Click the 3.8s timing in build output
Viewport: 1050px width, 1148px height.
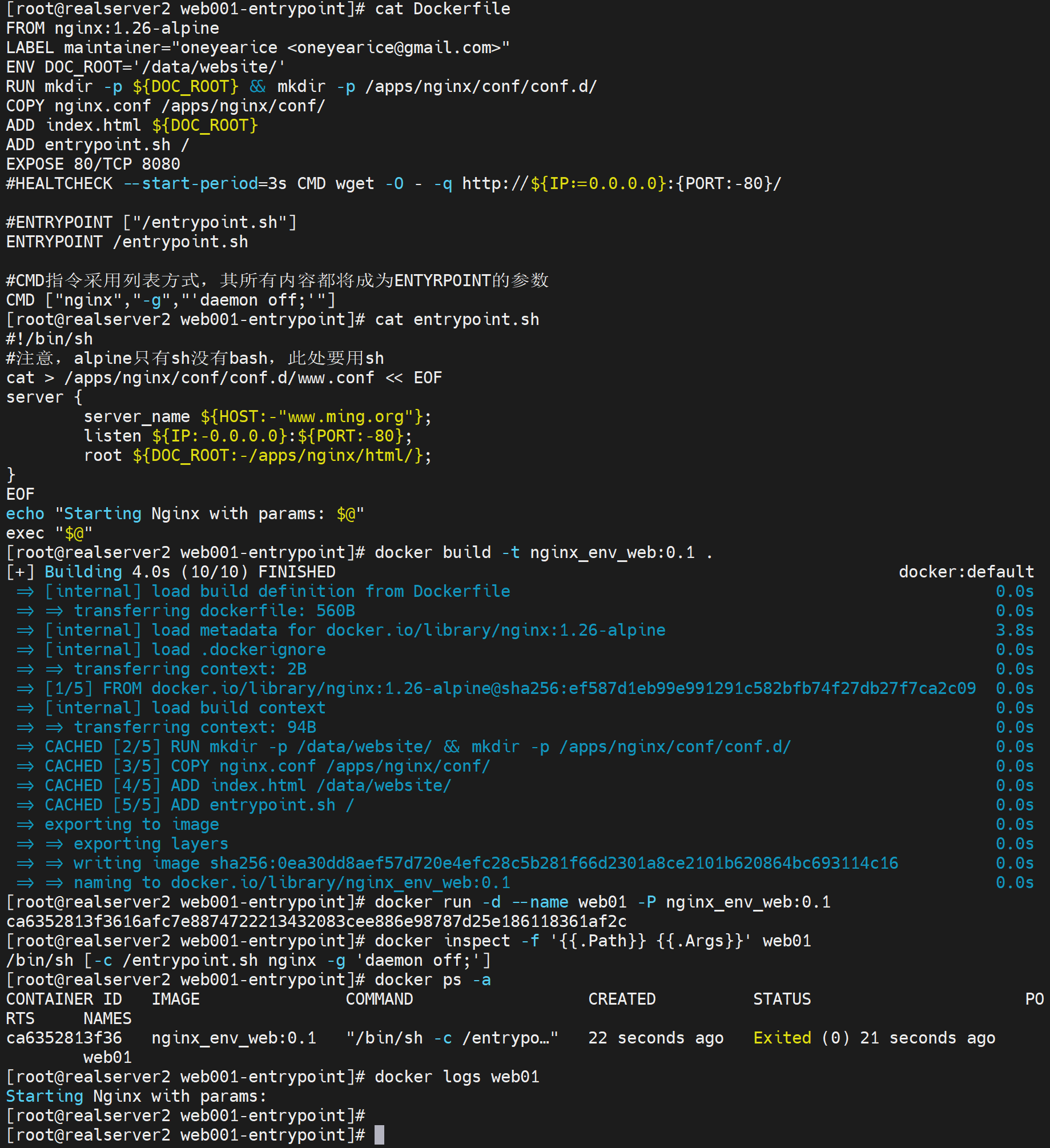click(1015, 630)
